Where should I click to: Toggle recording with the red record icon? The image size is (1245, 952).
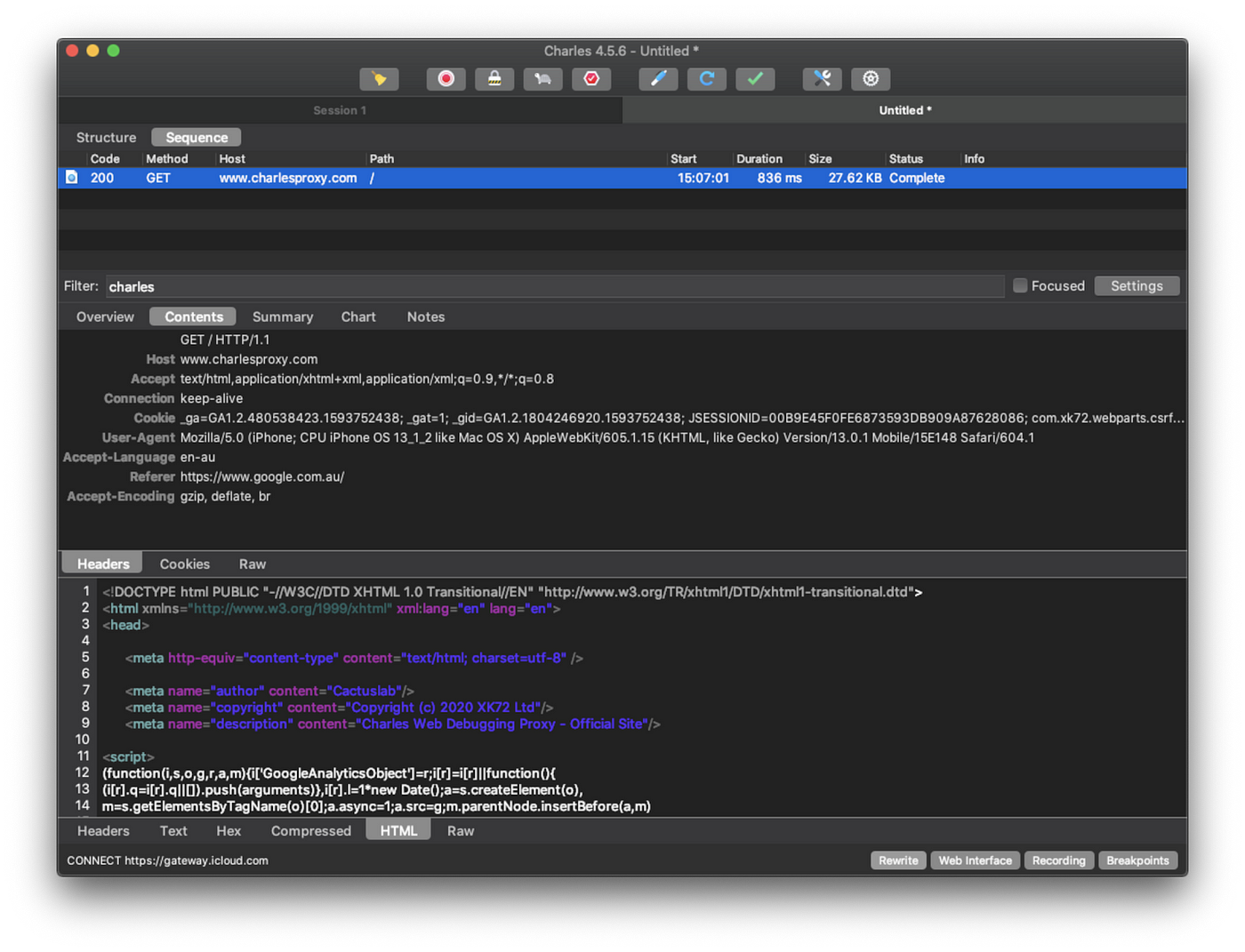446,79
